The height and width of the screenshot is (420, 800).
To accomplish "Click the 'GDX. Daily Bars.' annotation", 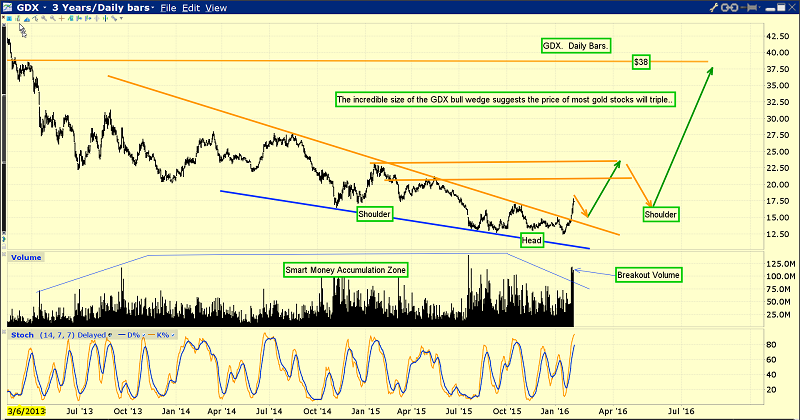I will 576,46.
